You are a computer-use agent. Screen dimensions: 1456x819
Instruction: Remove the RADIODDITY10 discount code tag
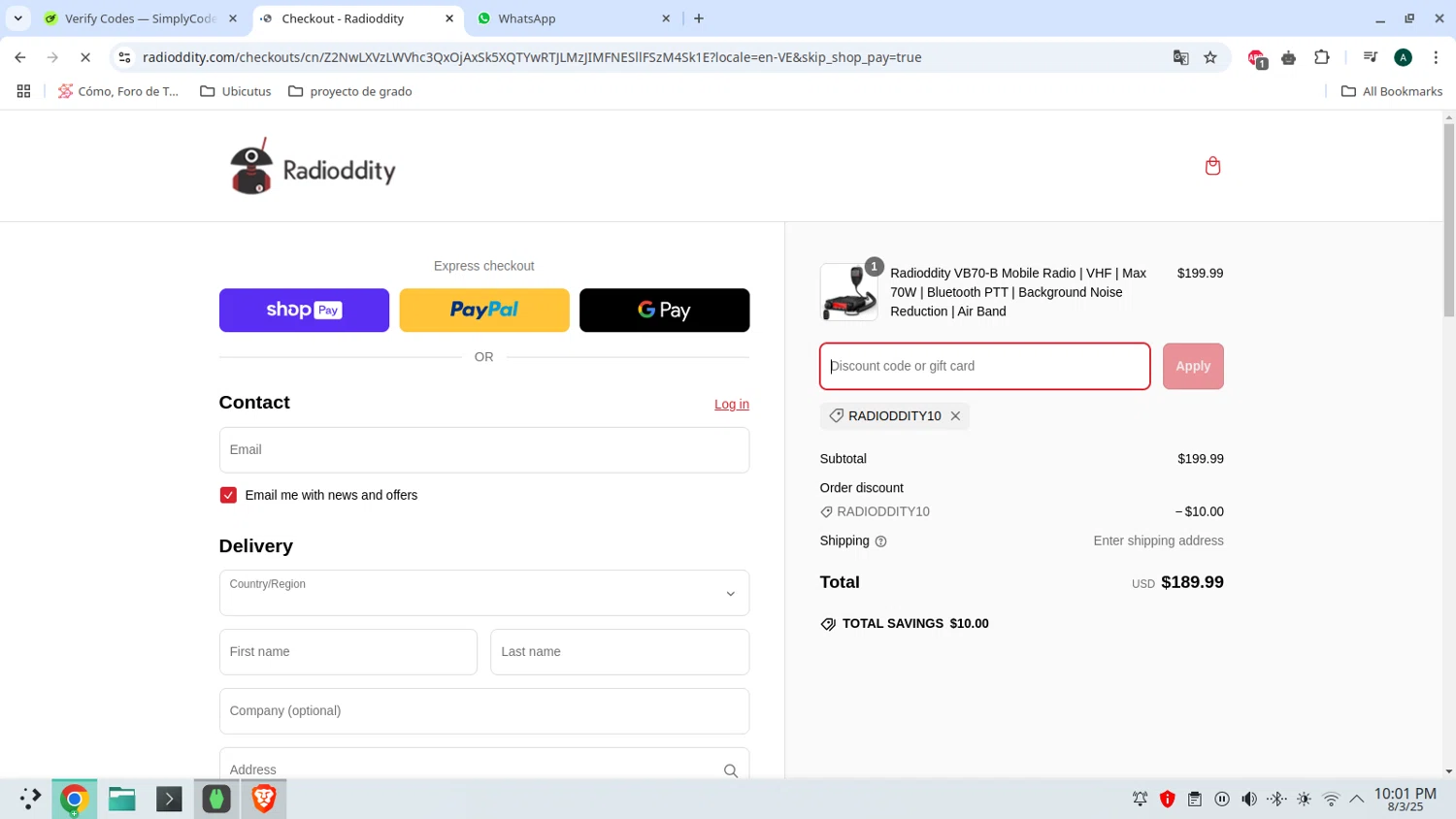[x=955, y=416]
